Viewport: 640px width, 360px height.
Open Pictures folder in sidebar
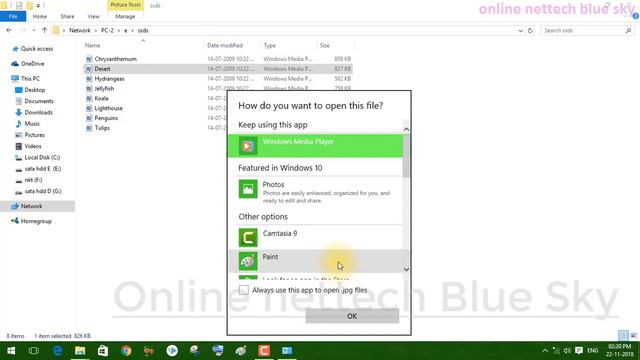click(x=34, y=135)
